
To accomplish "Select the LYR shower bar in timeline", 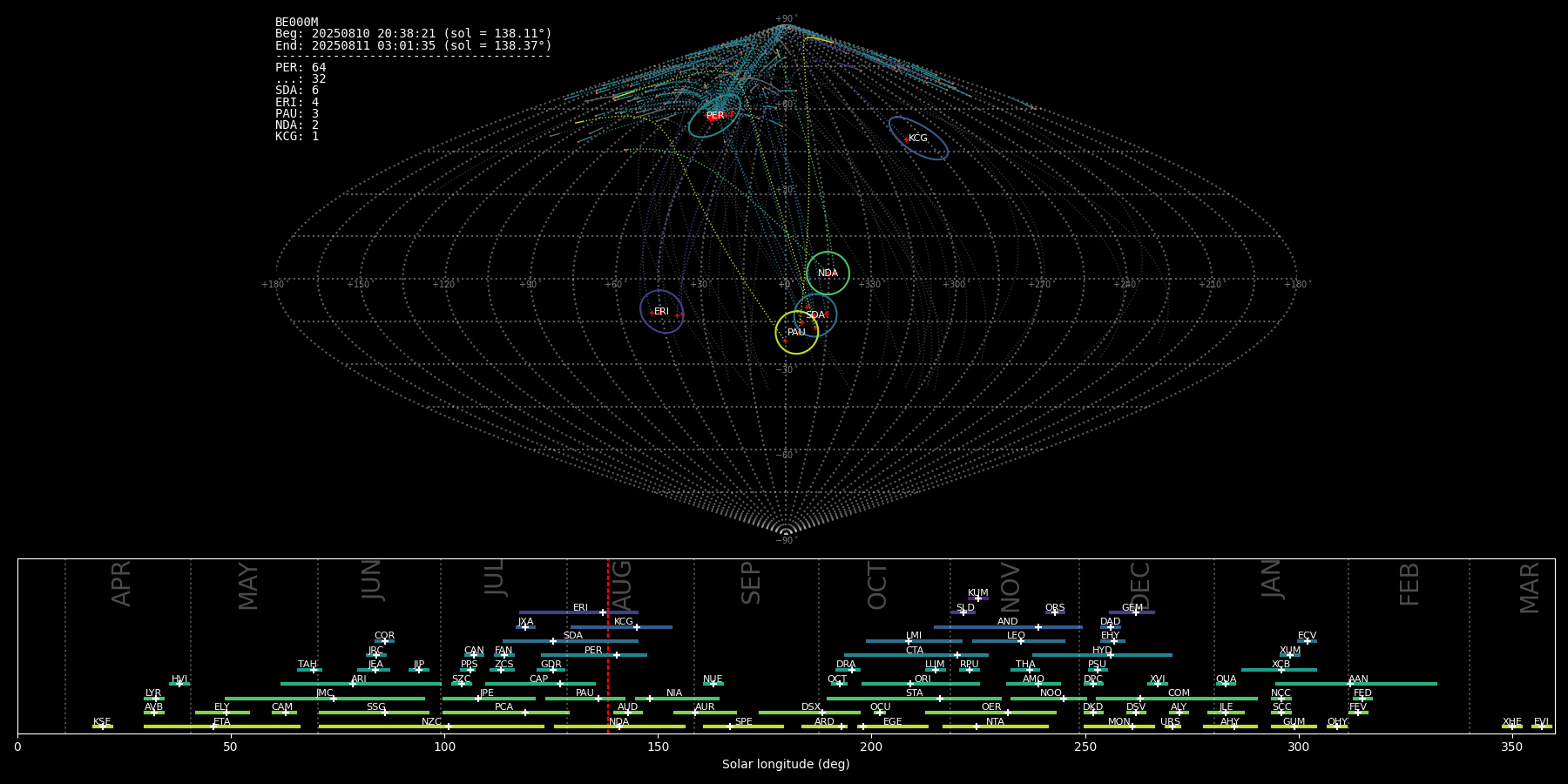I will click(154, 698).
